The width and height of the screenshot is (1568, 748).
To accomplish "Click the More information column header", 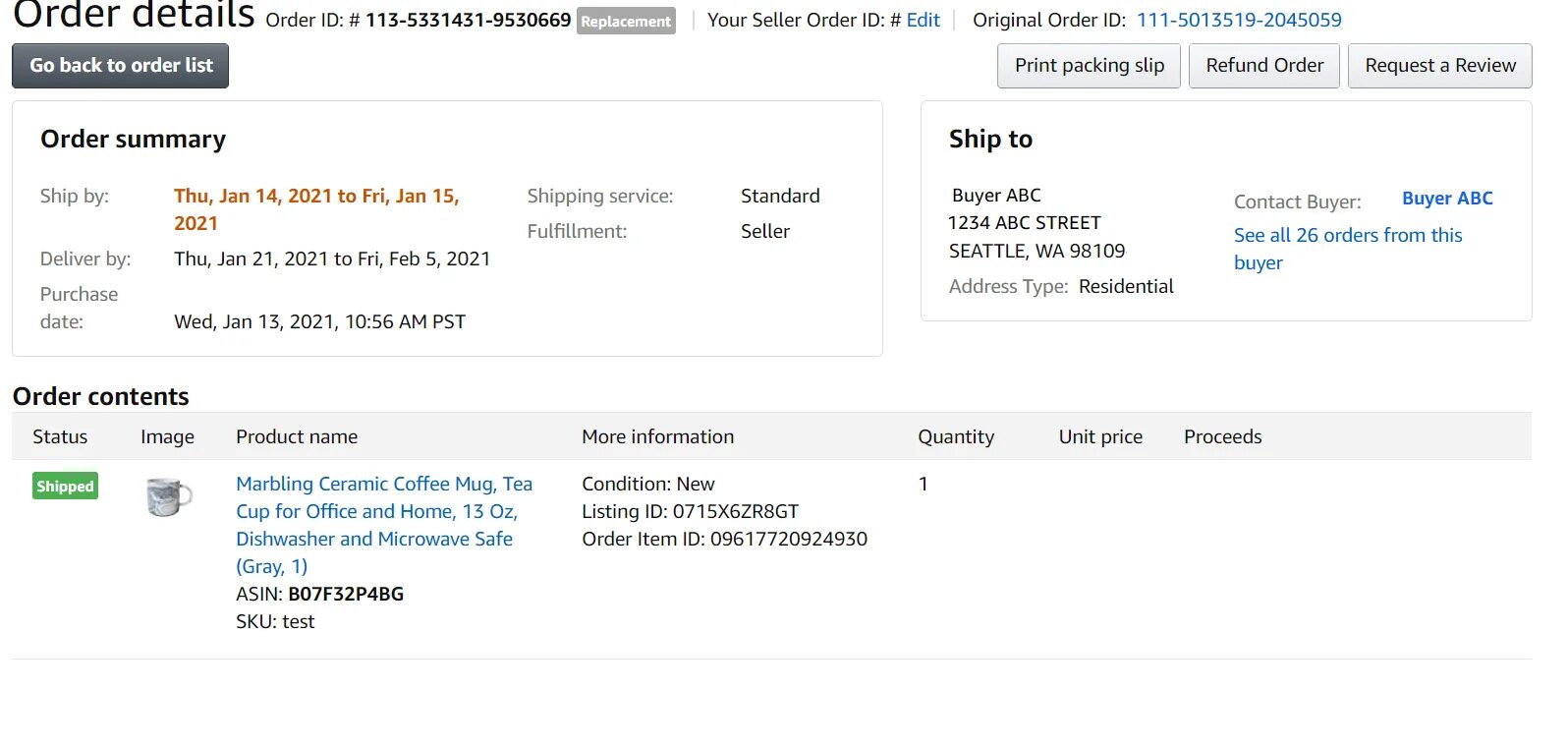I will [657, 436].
